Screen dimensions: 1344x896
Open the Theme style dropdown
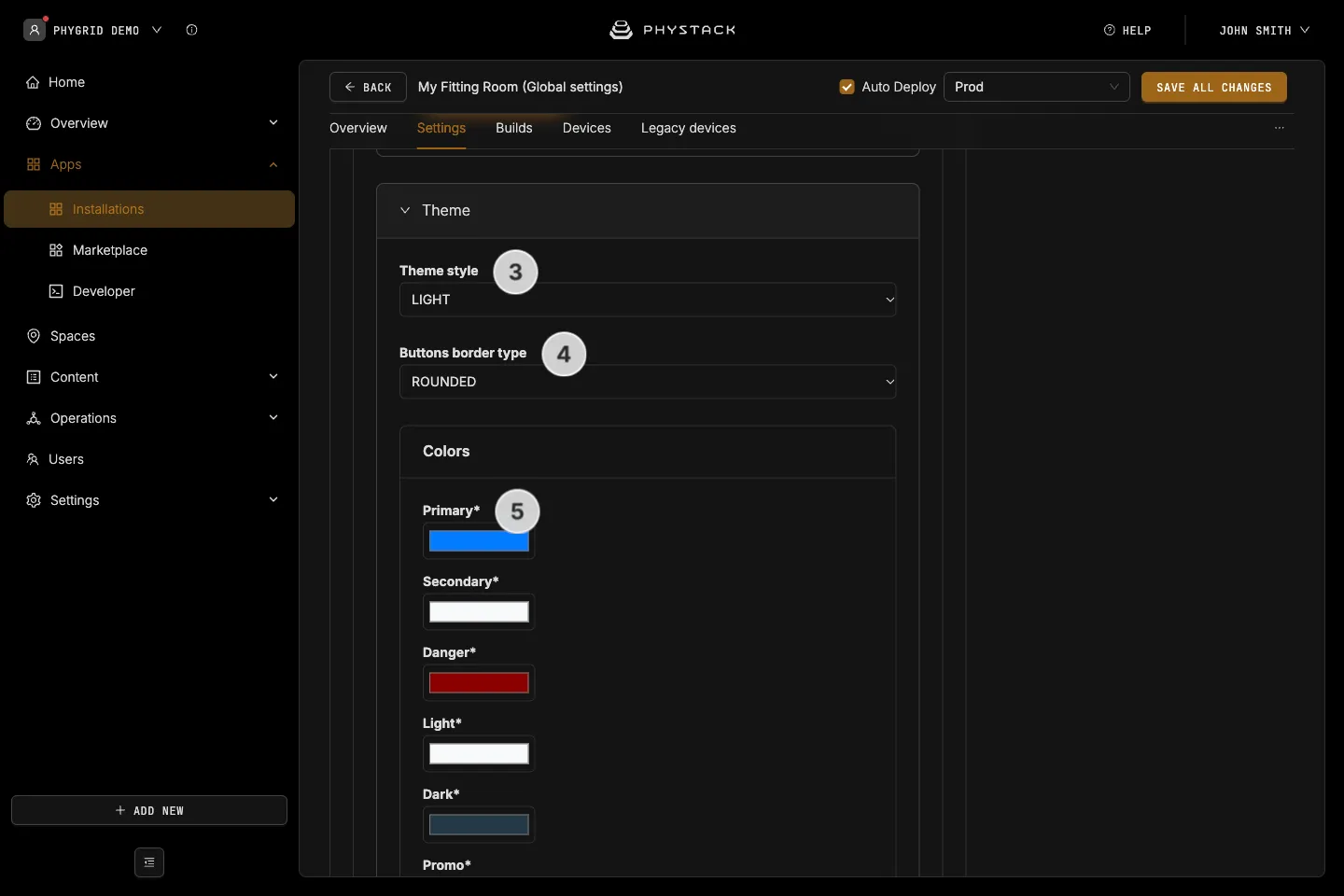pyautogui.click(x=648, y=300)
